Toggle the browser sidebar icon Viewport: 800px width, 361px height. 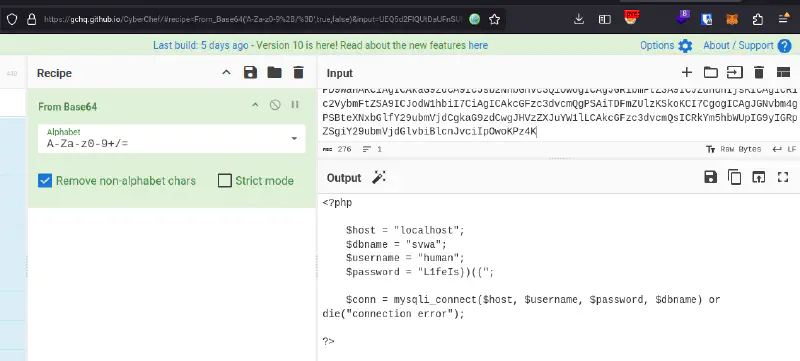[605, 19]
